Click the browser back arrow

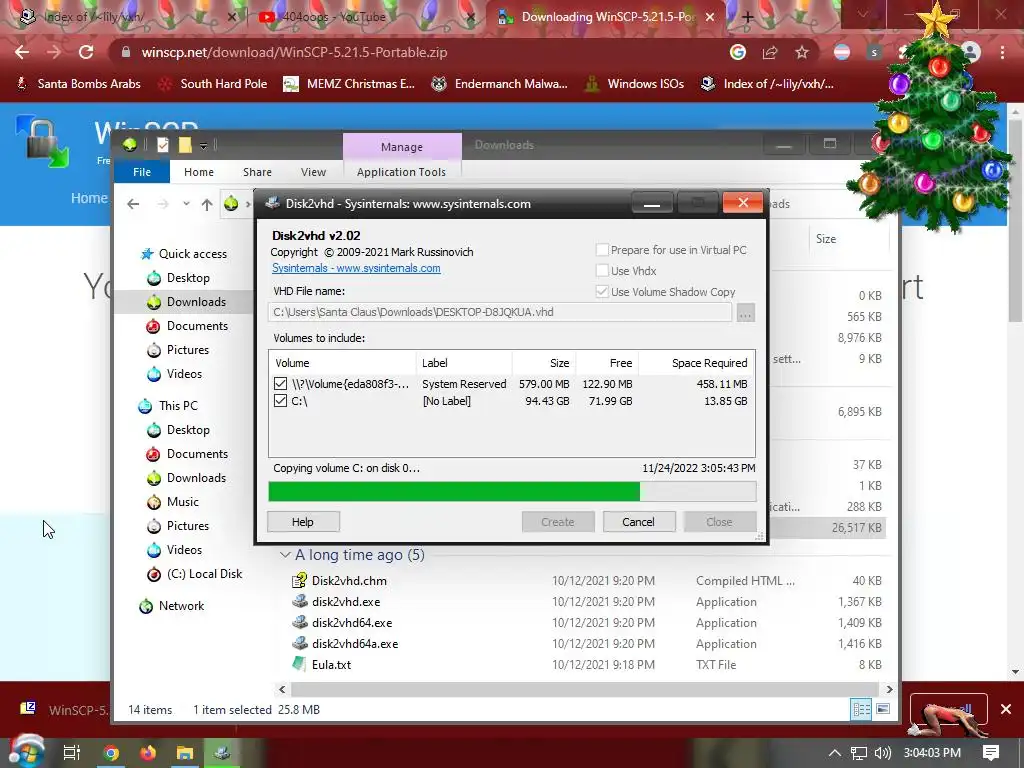click(22, 52)
